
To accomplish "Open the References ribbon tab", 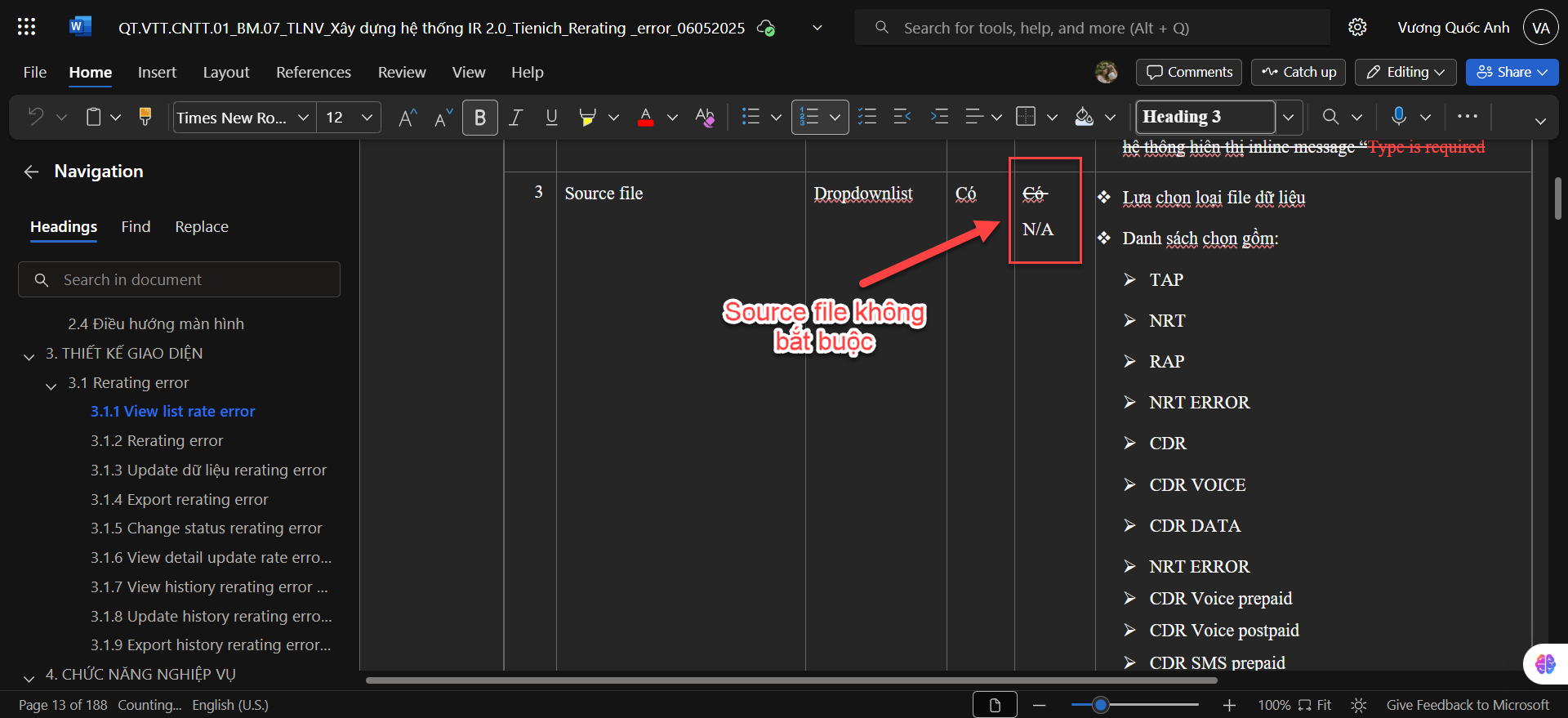I will tap(314, 72).
